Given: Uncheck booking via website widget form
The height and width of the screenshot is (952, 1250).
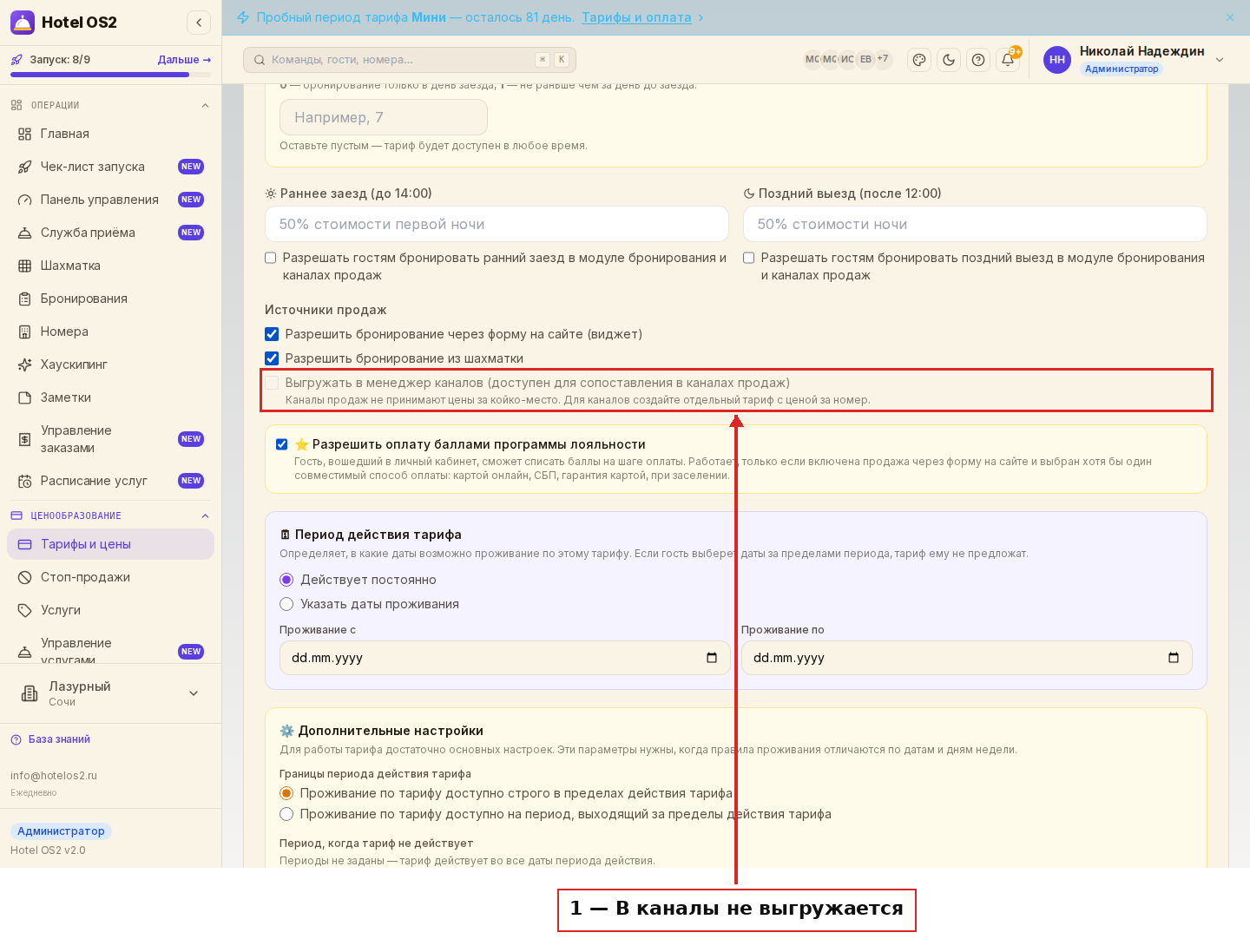Looking at the screenshot, I should tap(272, 334).
